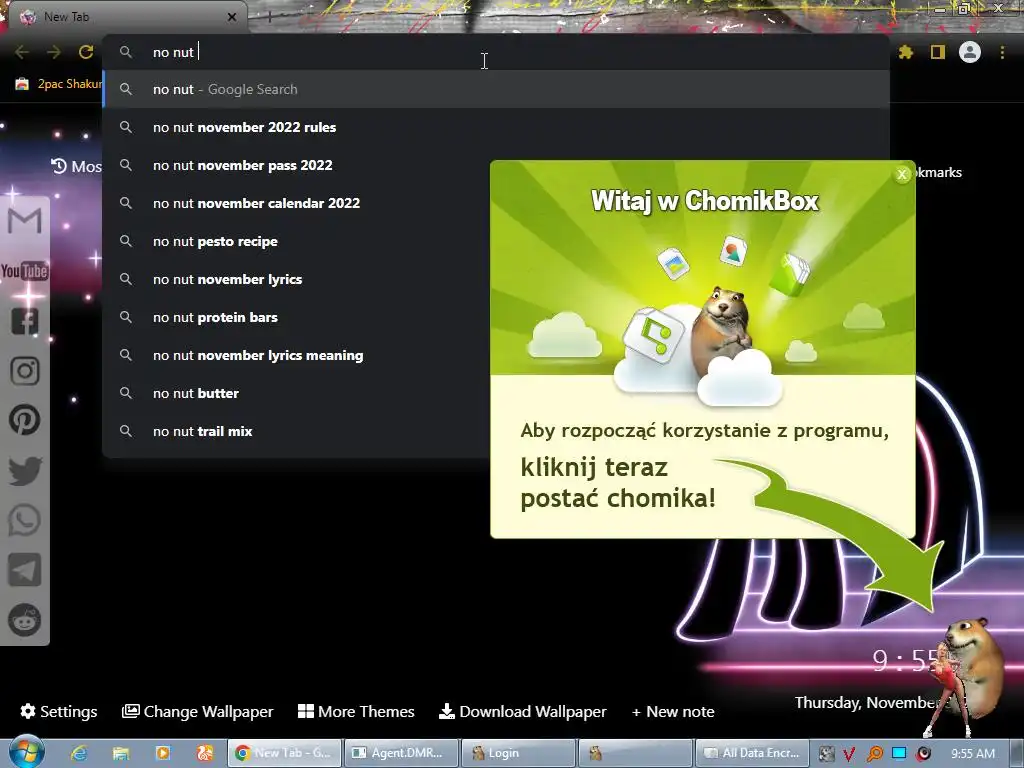Screen dimensions: 1024x768
Task: Open the Reddit shortcut in the sidebar
Action: 25,620
